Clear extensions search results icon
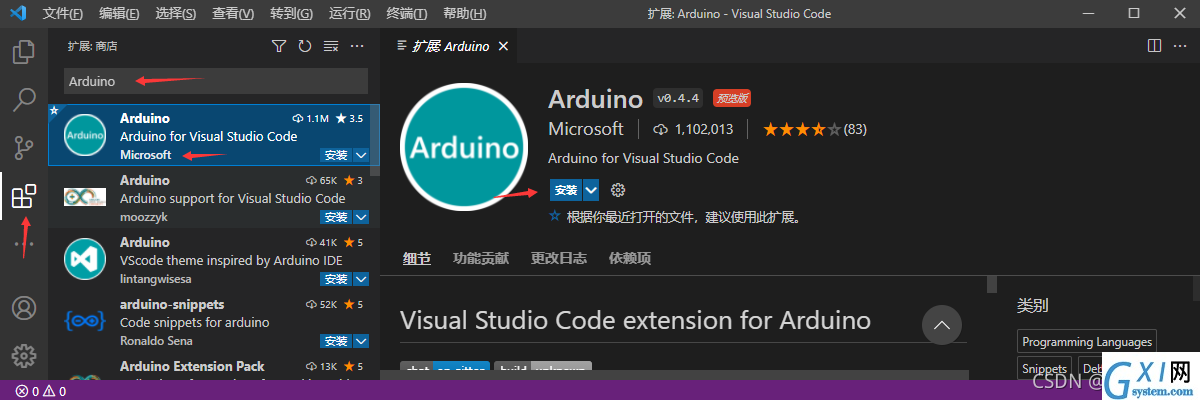Screen dimensions: 1200x400 [331, 46]
